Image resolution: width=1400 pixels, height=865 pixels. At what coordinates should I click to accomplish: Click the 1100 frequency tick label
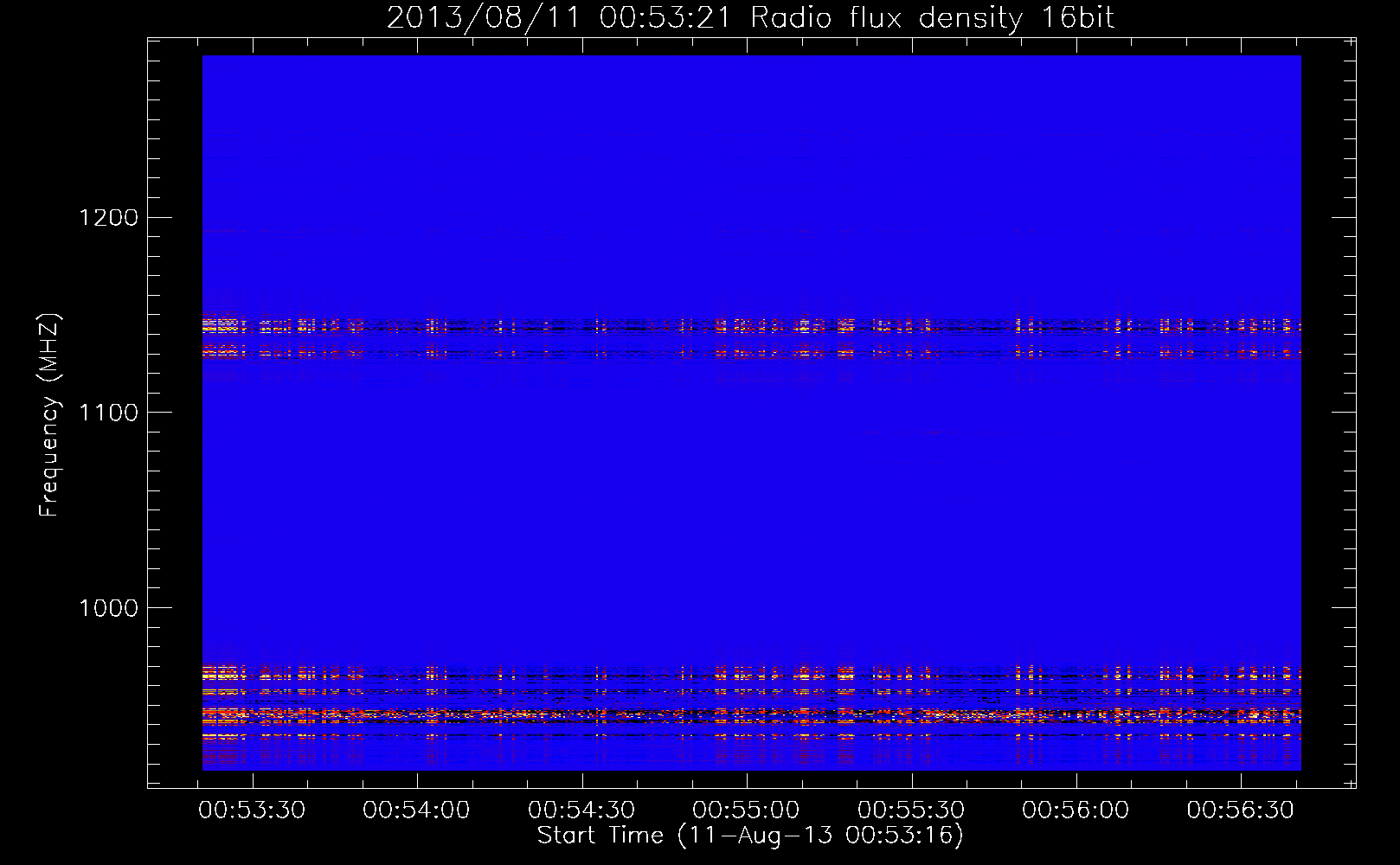point(109,413)
